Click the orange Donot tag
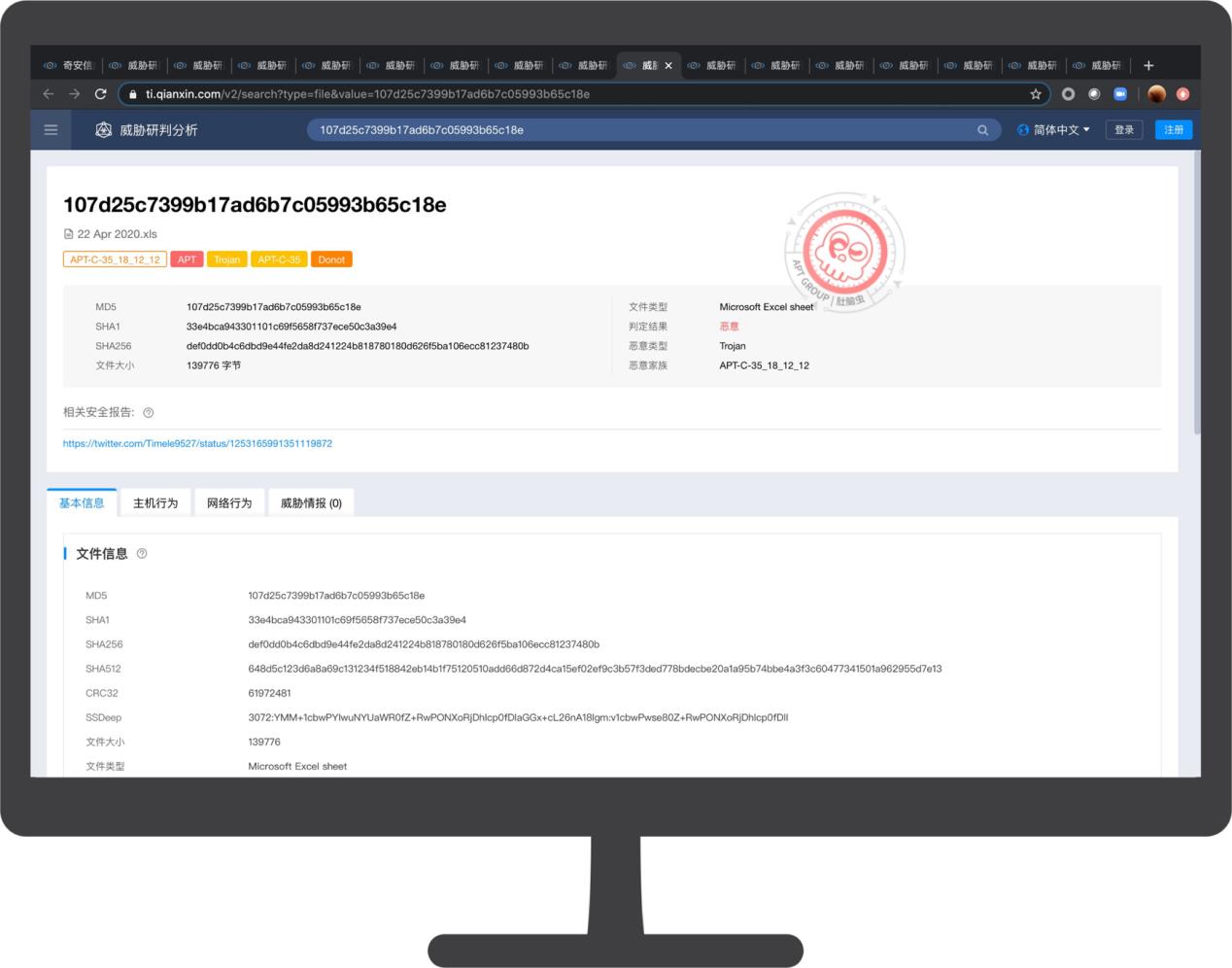The image size is (1232, 968). [x=331, y=259]
